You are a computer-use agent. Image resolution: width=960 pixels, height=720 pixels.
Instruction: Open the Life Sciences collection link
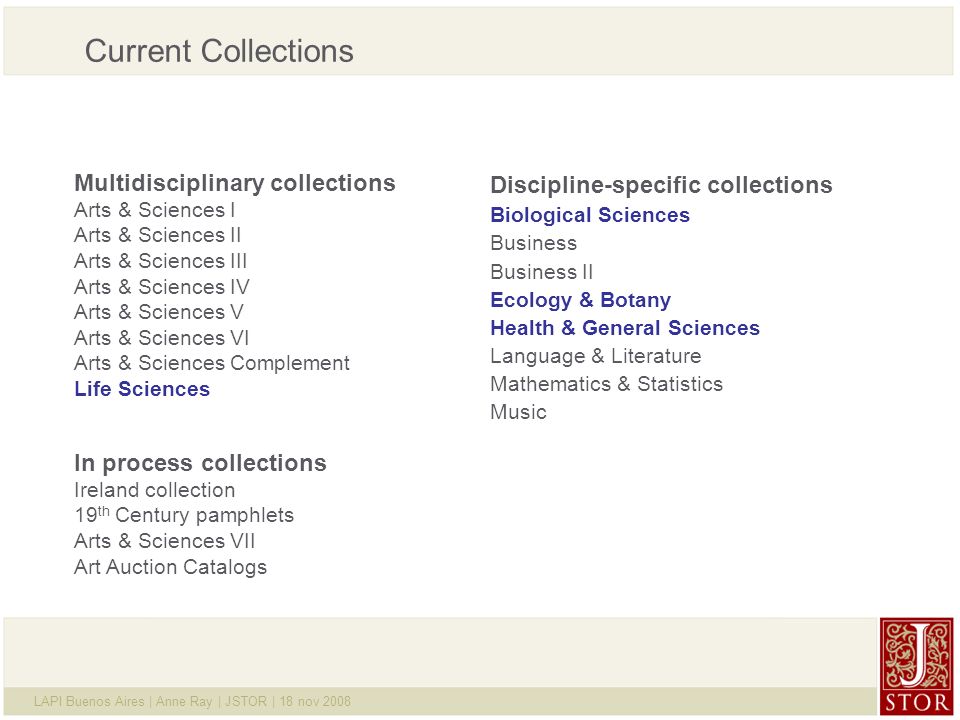pos(142,389)
